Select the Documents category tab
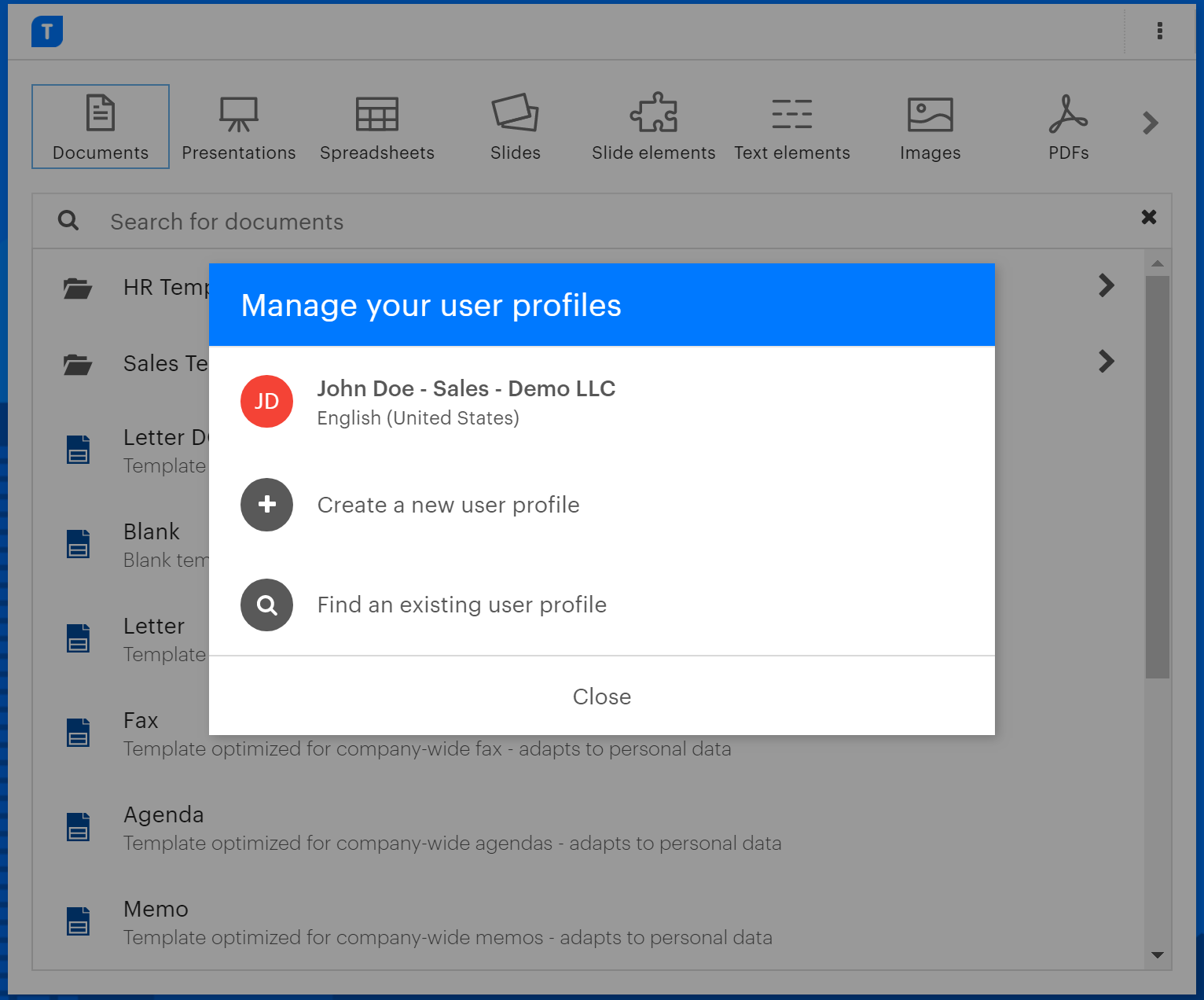 pos(101,127)
